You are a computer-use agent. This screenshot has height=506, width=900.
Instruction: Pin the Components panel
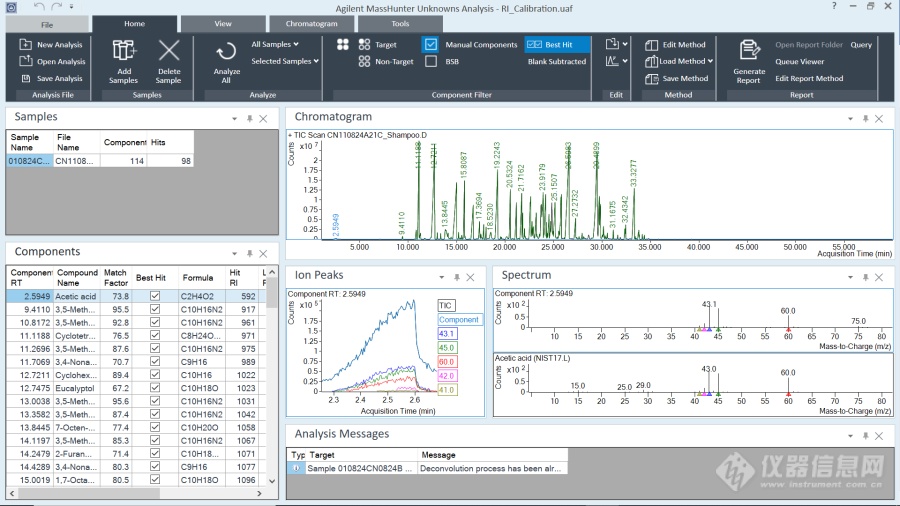click(250, 254)
